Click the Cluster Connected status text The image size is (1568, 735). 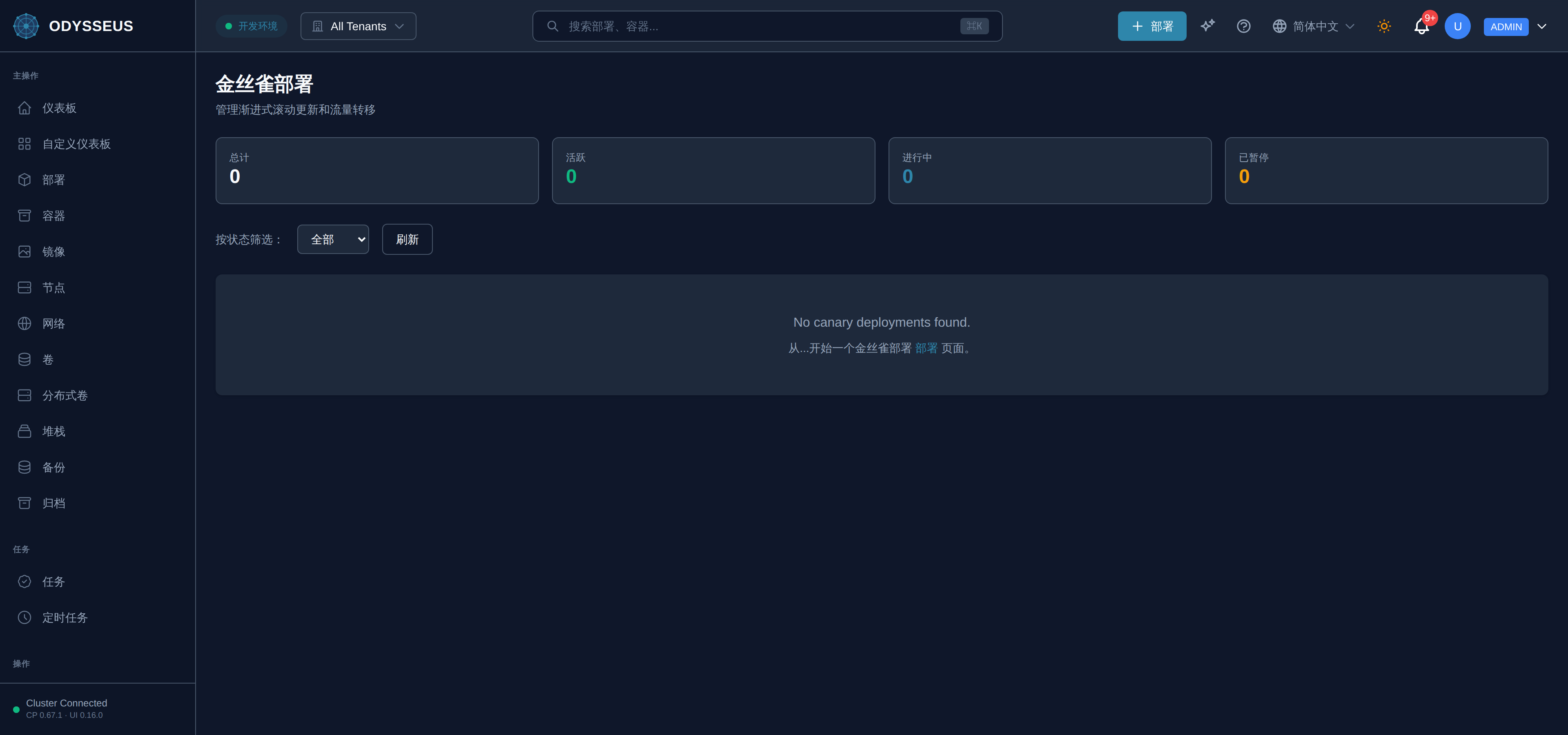pos(66,703)
